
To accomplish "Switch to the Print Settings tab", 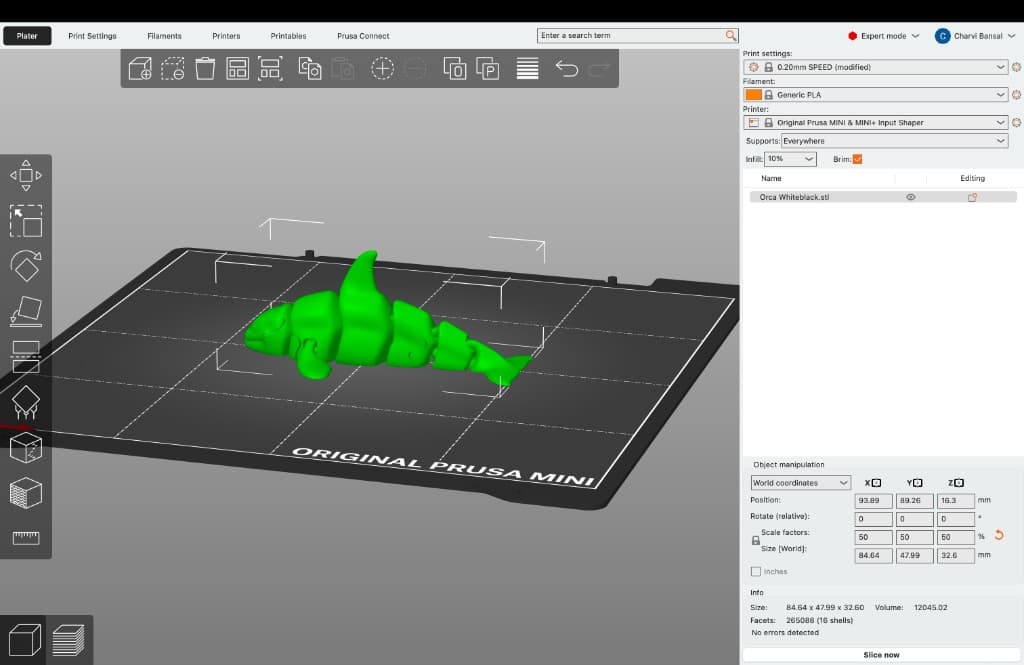I will [x=92, y=36].
